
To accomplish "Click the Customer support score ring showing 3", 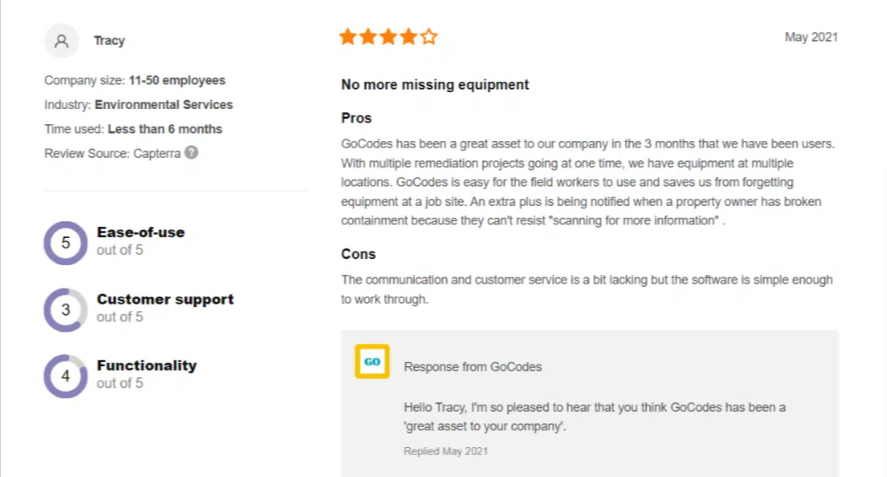I will click(66, 310).
